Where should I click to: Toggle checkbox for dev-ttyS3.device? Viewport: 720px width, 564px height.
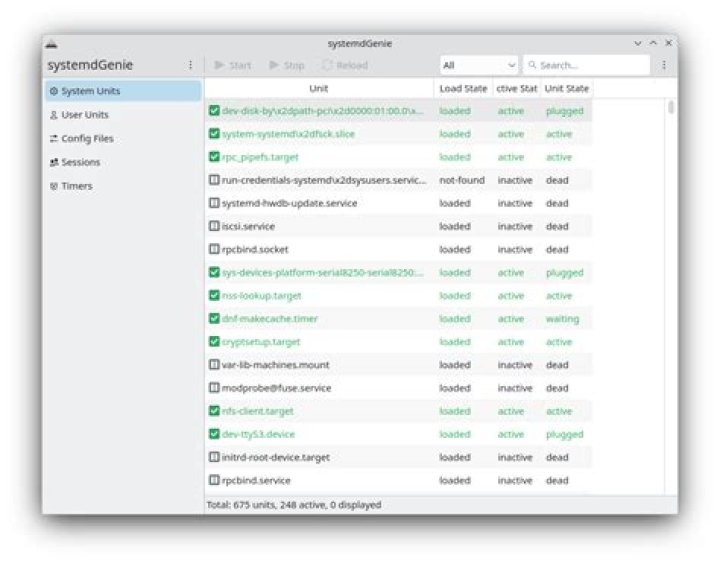[214, 434]
